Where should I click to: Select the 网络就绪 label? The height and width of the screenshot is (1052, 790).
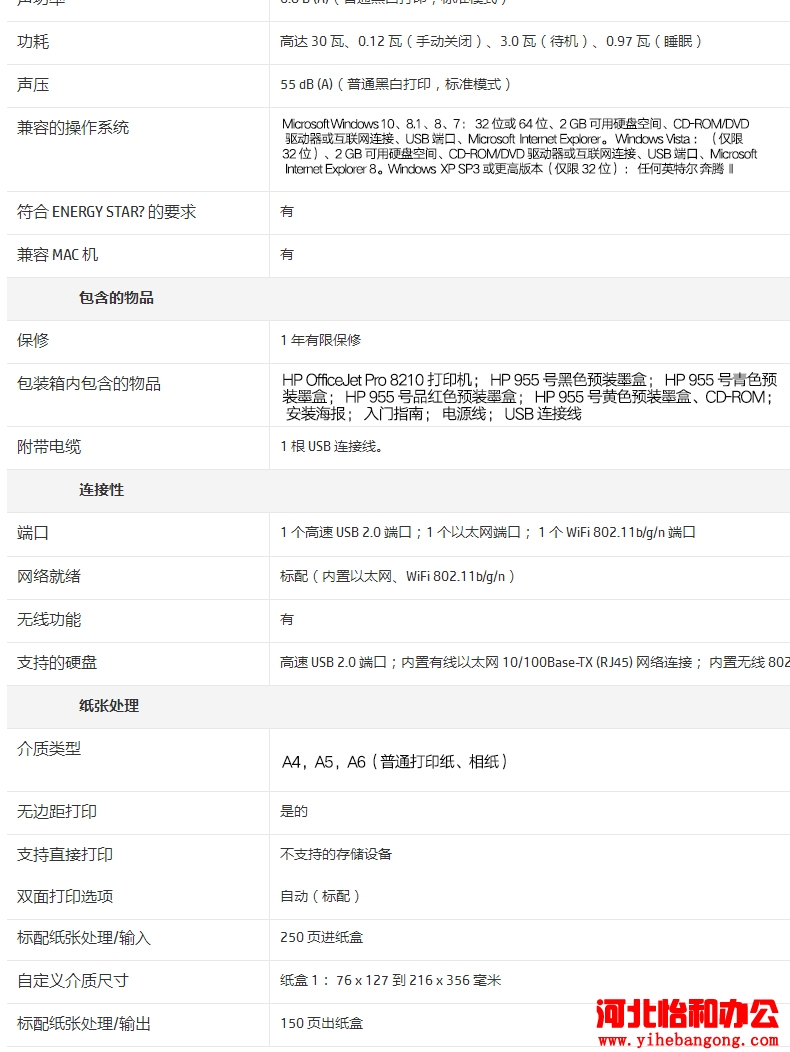[49, 576]
